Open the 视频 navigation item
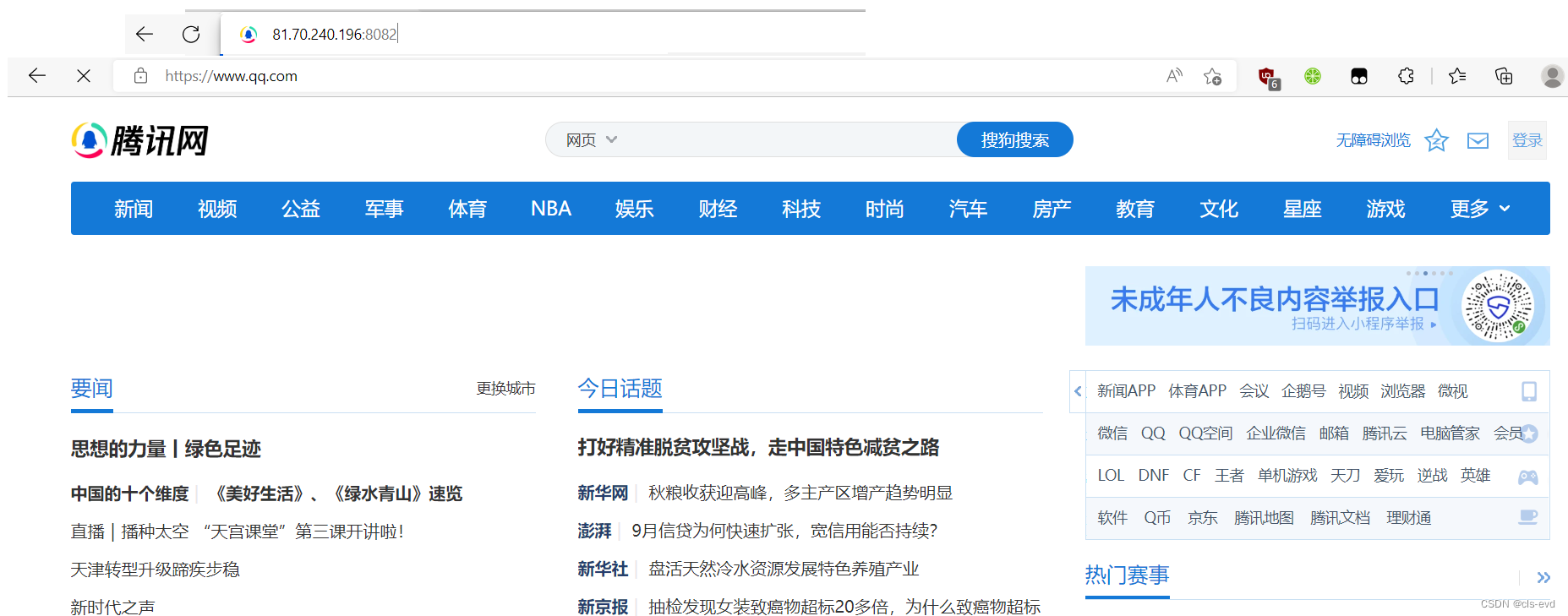 (217, 209)
